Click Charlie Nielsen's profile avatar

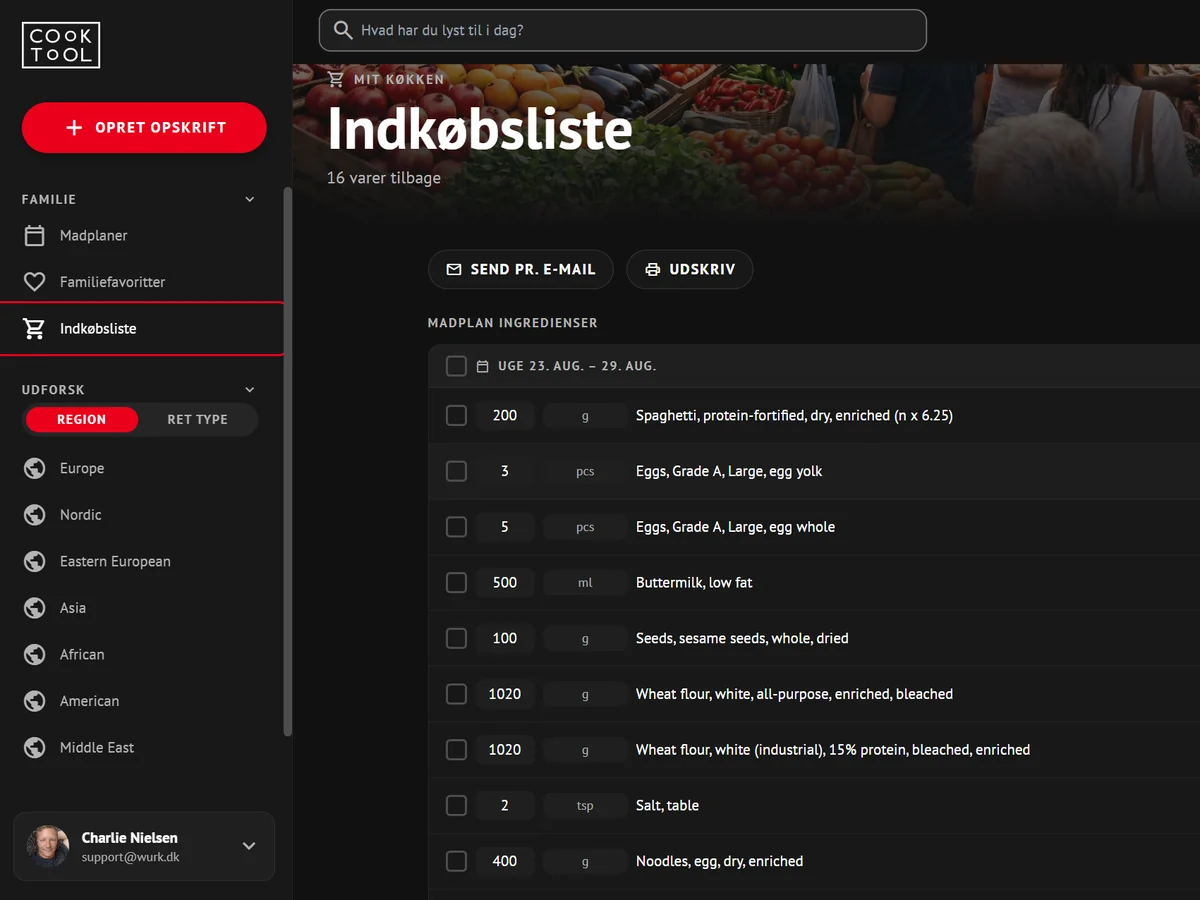[48, 846]
